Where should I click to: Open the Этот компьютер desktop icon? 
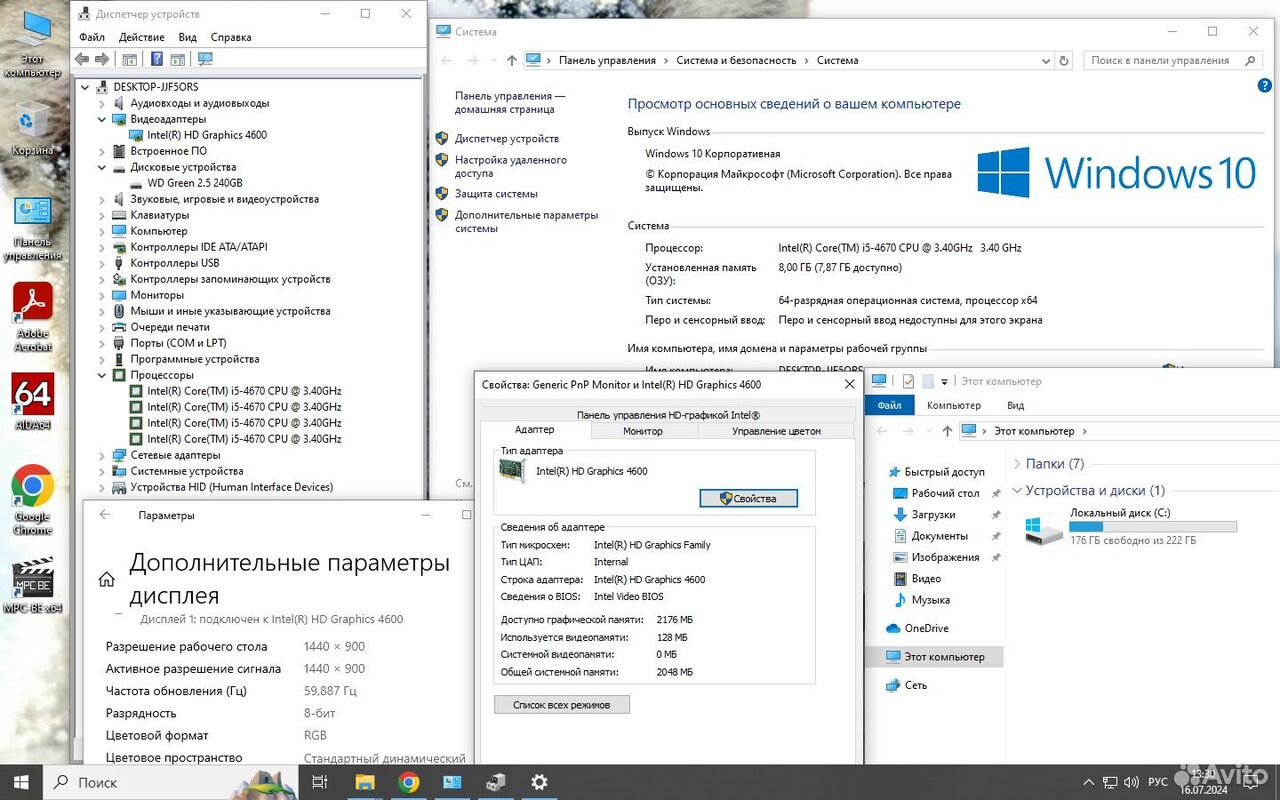pyautogui.click(x=32, y=45)
